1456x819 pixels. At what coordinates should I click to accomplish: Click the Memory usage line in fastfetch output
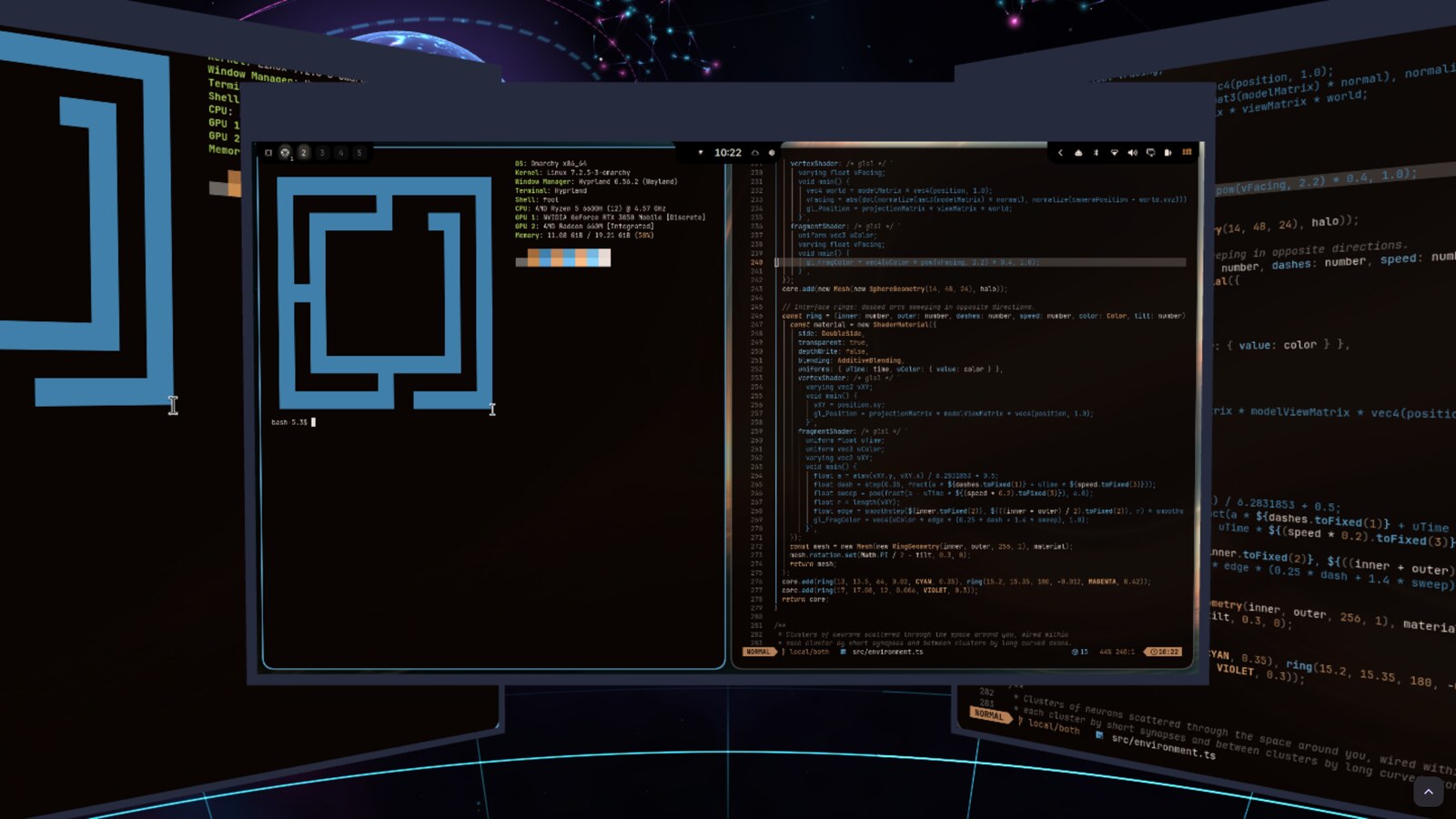584,235
